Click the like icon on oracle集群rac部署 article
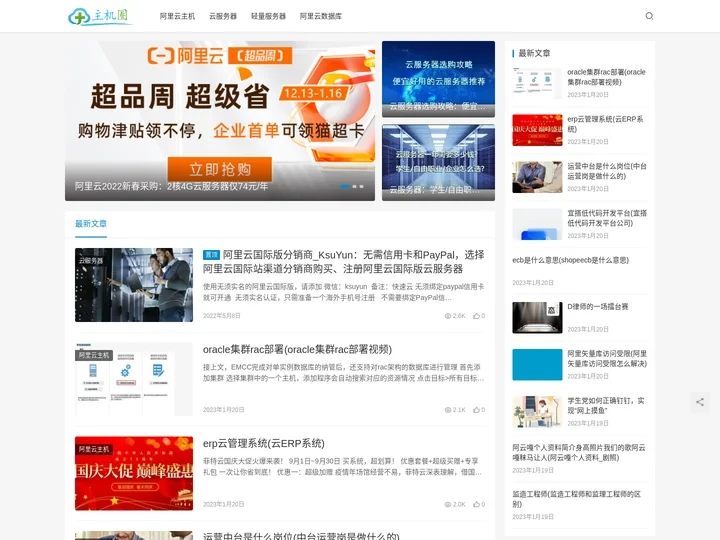The image size is (720, 540). [477, 410]
